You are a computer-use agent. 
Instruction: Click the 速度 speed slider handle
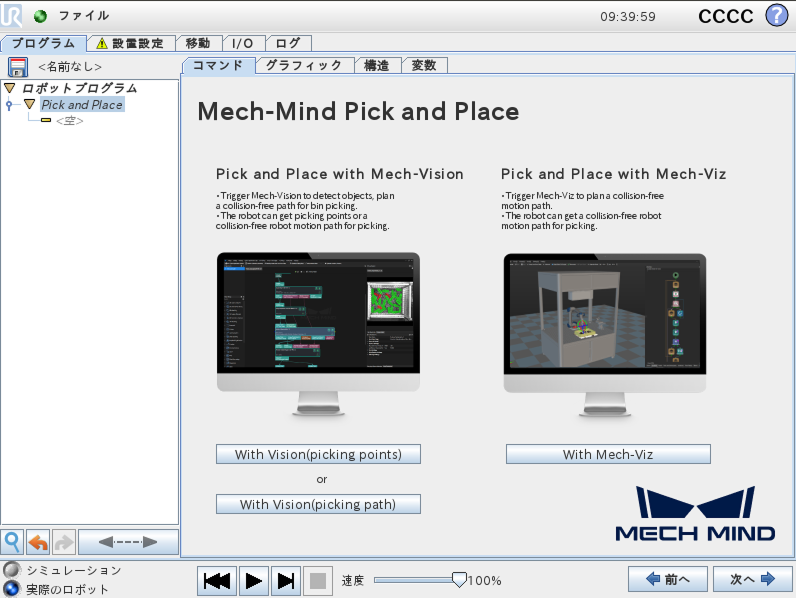click(x=459, y=580)
